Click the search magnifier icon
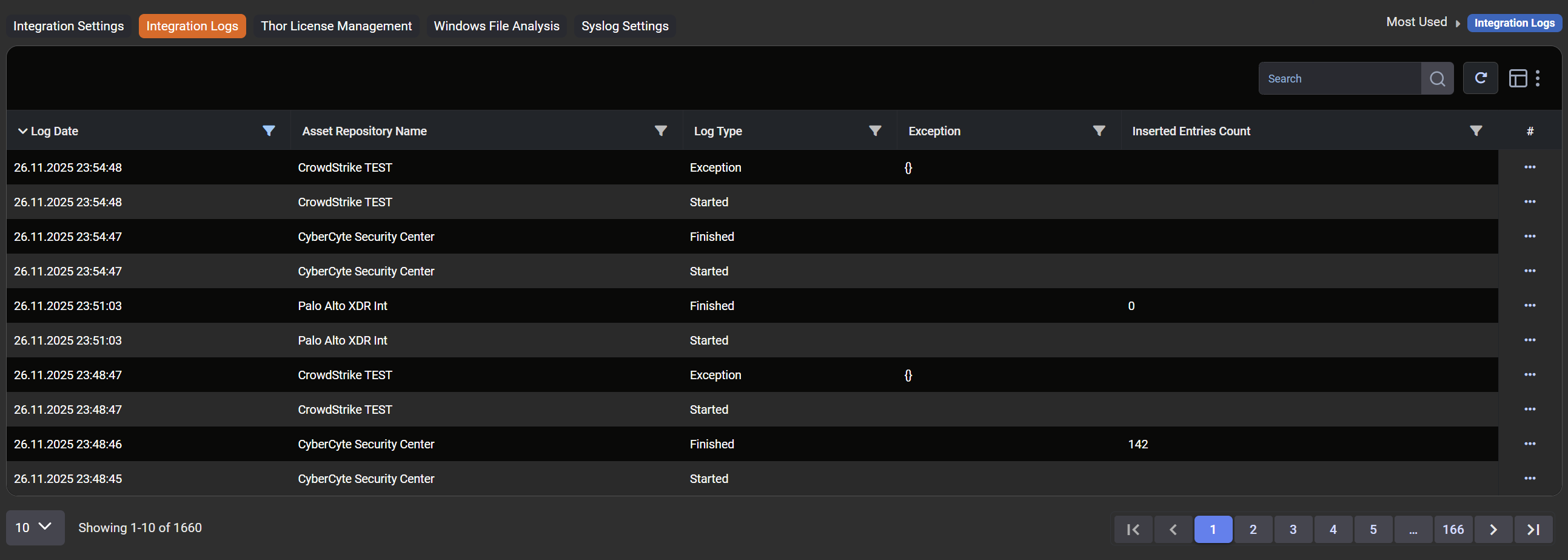Screen dimensions: 1568x560 click(x=1436, y=79)
